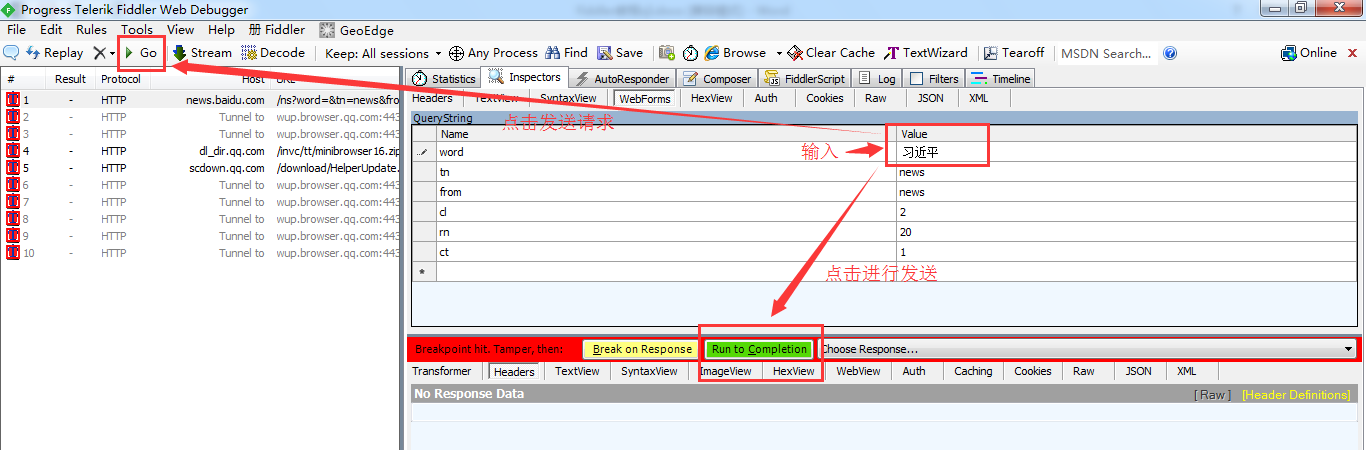Click the MSDN Search field
The height and width of the screenshot is (450, 1366).
click(x=1106, y=54)
